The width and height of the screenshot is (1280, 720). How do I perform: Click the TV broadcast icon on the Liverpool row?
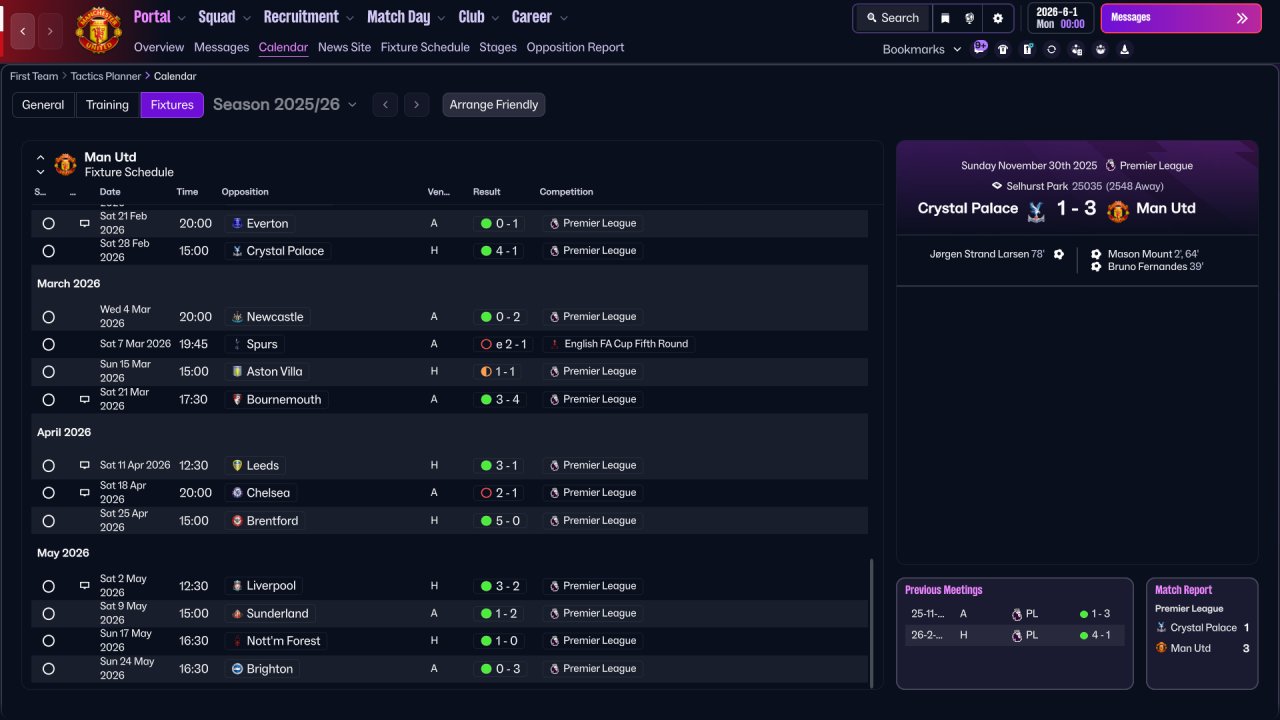(x=84, y=586)
